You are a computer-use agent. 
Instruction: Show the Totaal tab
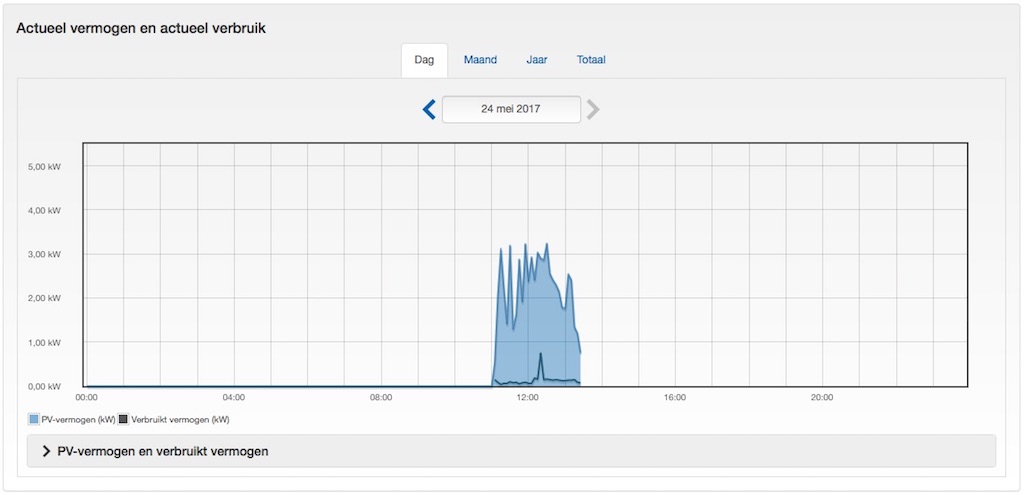pyautogui.click(x=591, y=60)
